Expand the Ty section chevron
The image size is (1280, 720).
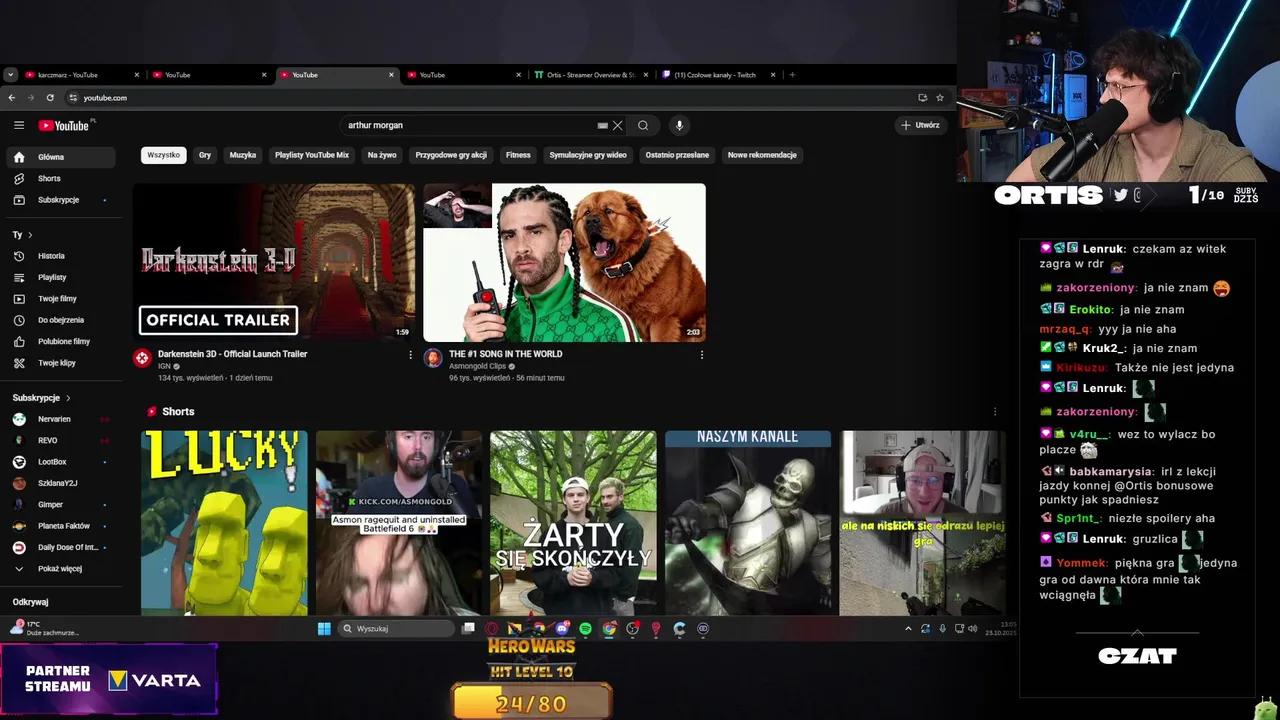[x=30, y=235]
